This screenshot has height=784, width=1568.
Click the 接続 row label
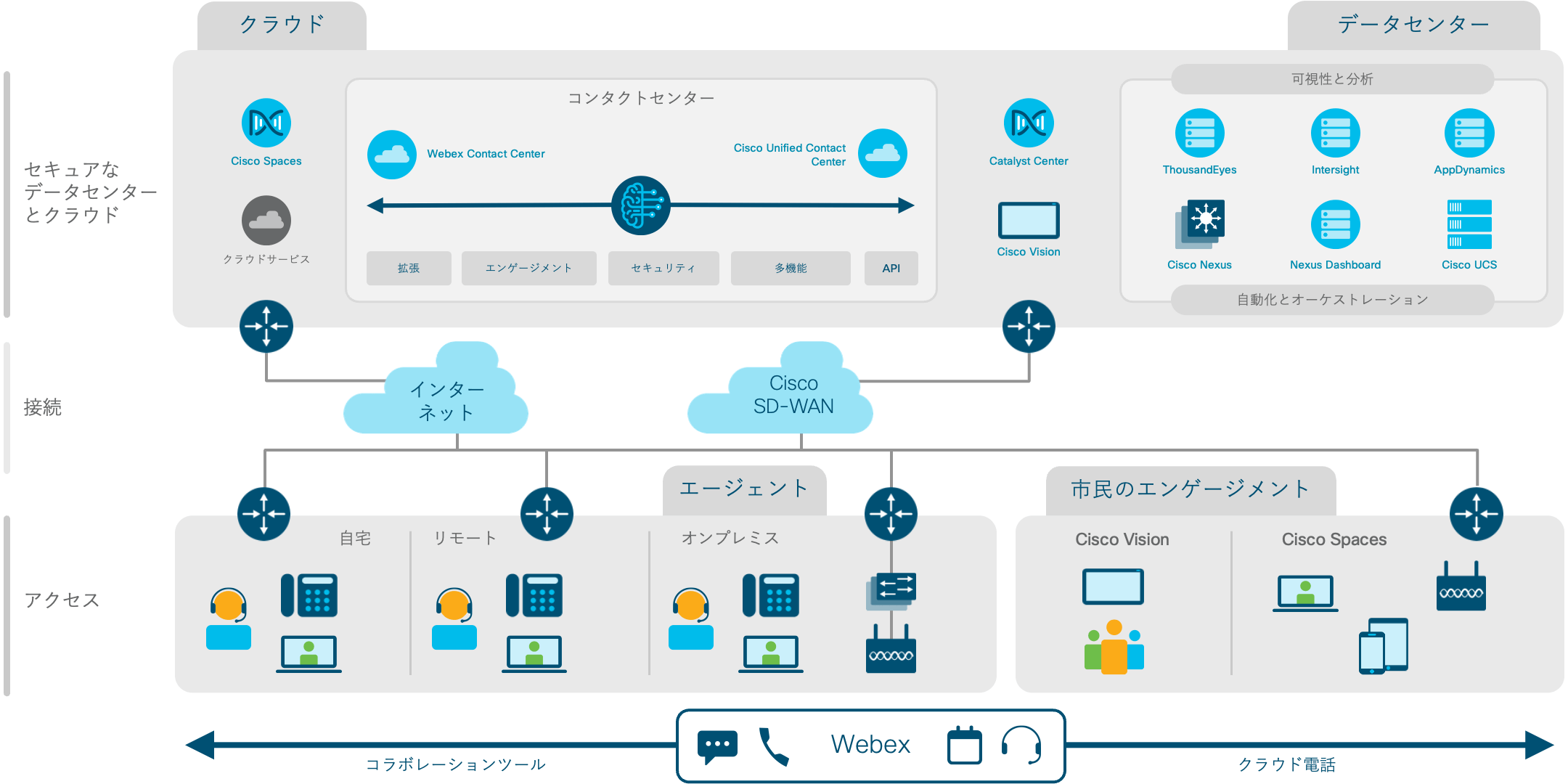pyautogui.click(x=43, y=407)
